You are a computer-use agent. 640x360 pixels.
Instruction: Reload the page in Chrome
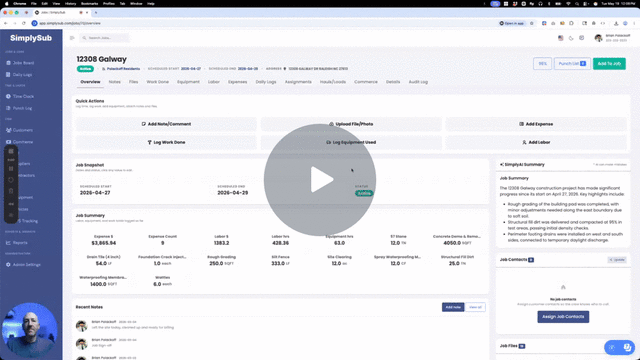pos(24,23)
